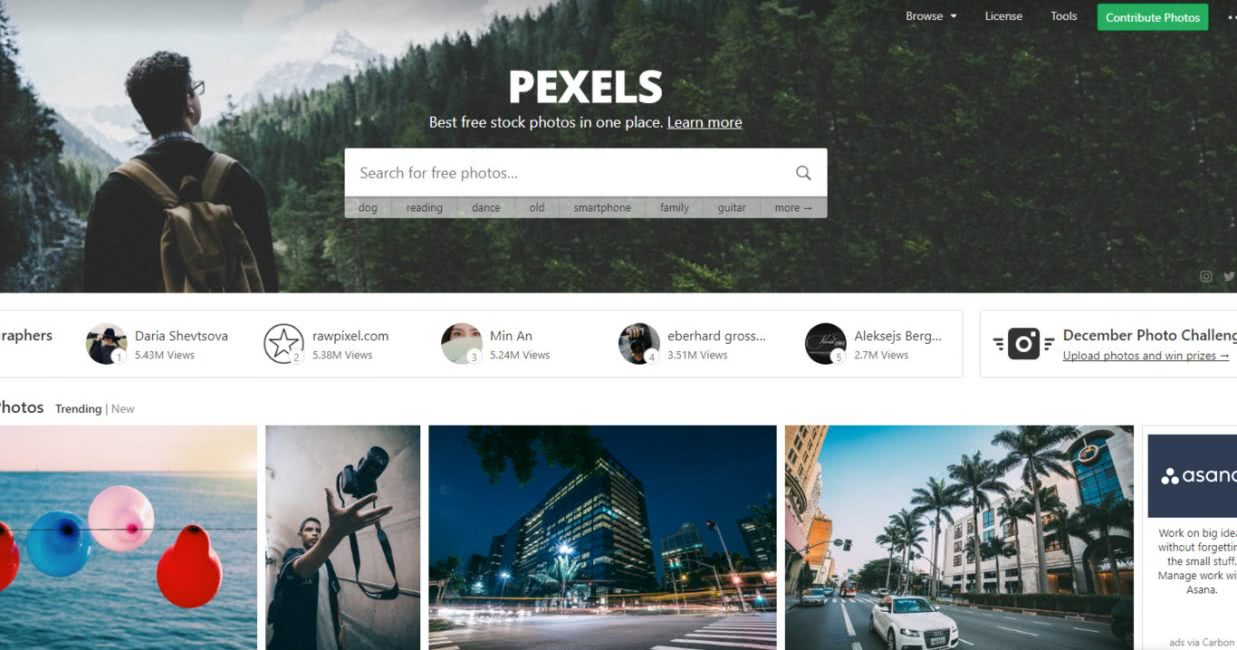Open the three-dots overflow menu
Screen dimensions: 1237x650
(x=1231, y=17)
